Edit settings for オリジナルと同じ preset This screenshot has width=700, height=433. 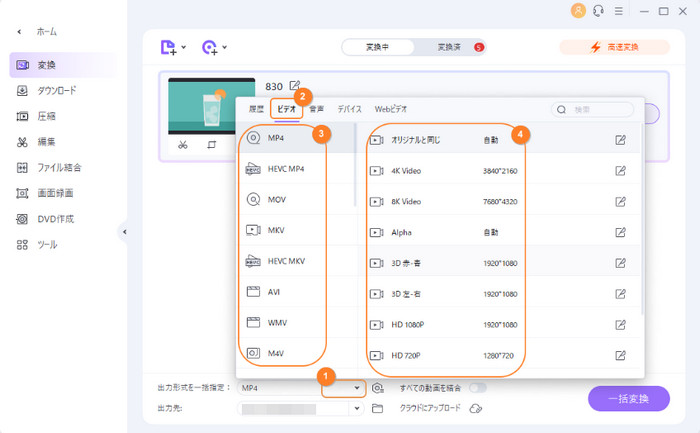tap(621, 140)
